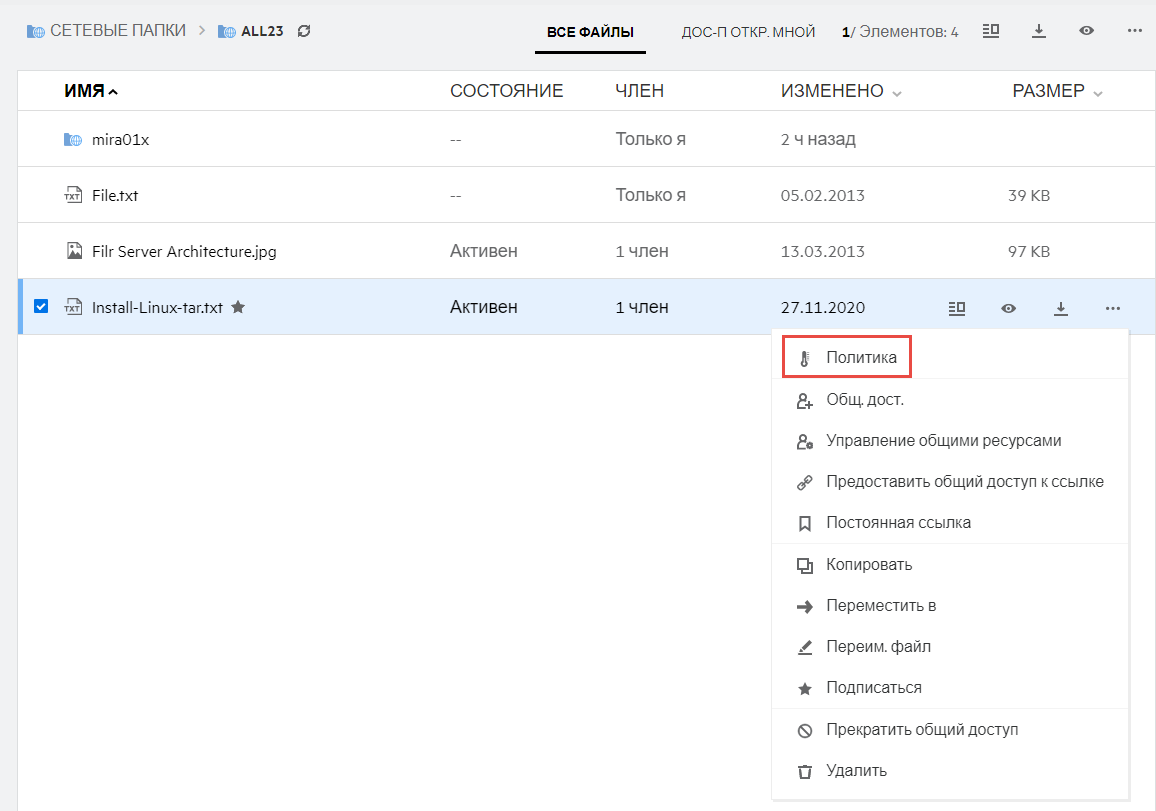Open the more options menu in top toolbar

(x=1135, y=31)
